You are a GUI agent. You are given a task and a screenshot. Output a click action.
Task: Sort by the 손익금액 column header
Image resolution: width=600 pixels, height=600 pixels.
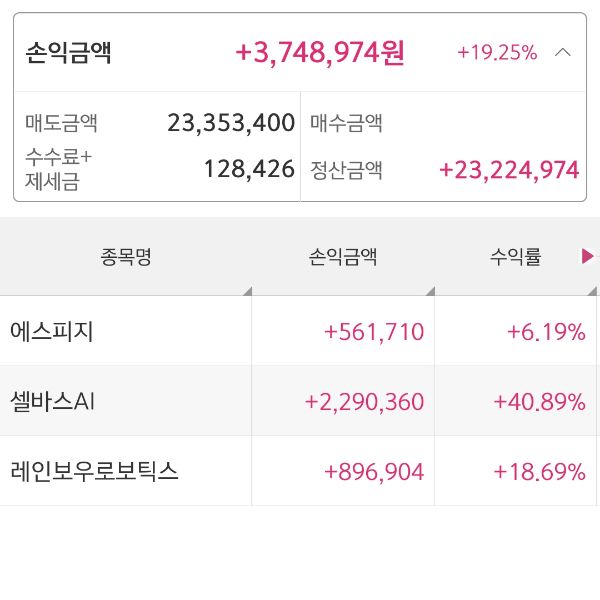[343, 257]
